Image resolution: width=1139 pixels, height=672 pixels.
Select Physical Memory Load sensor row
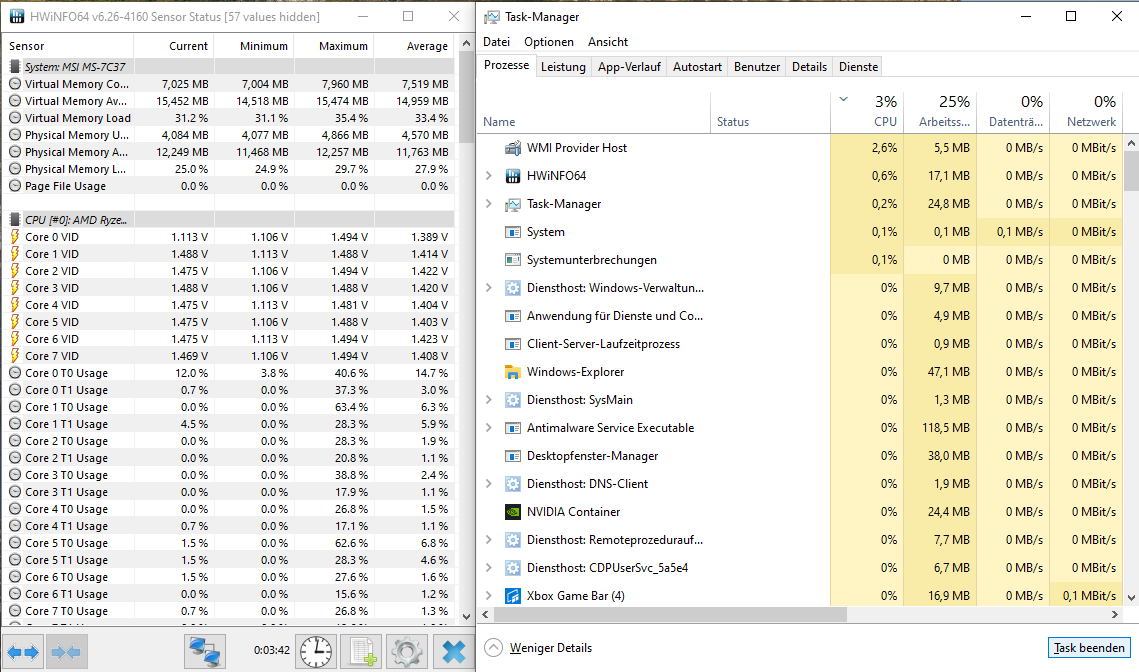point(228,169)
